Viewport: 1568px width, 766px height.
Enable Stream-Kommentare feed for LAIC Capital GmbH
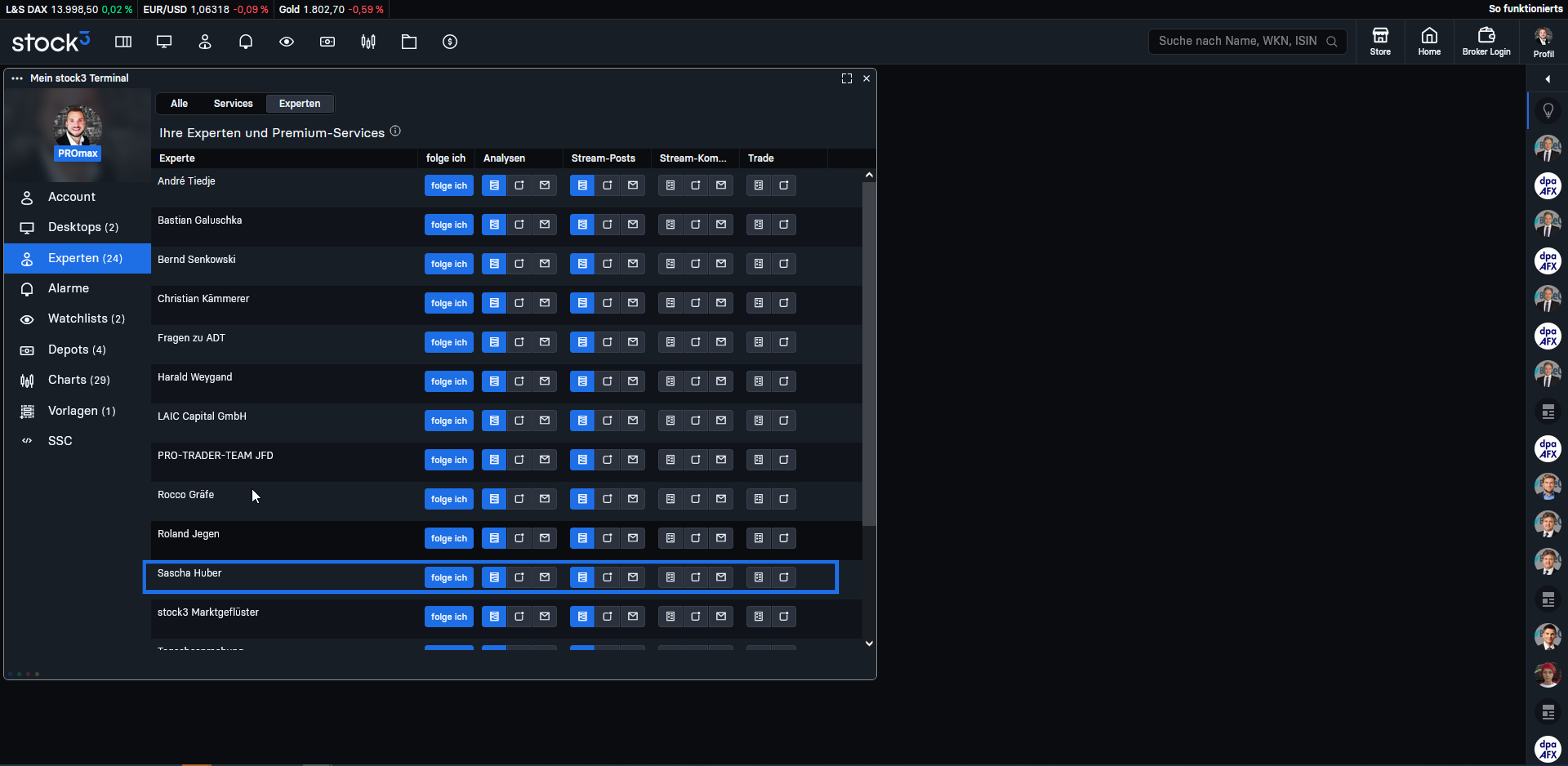point(670,420)
